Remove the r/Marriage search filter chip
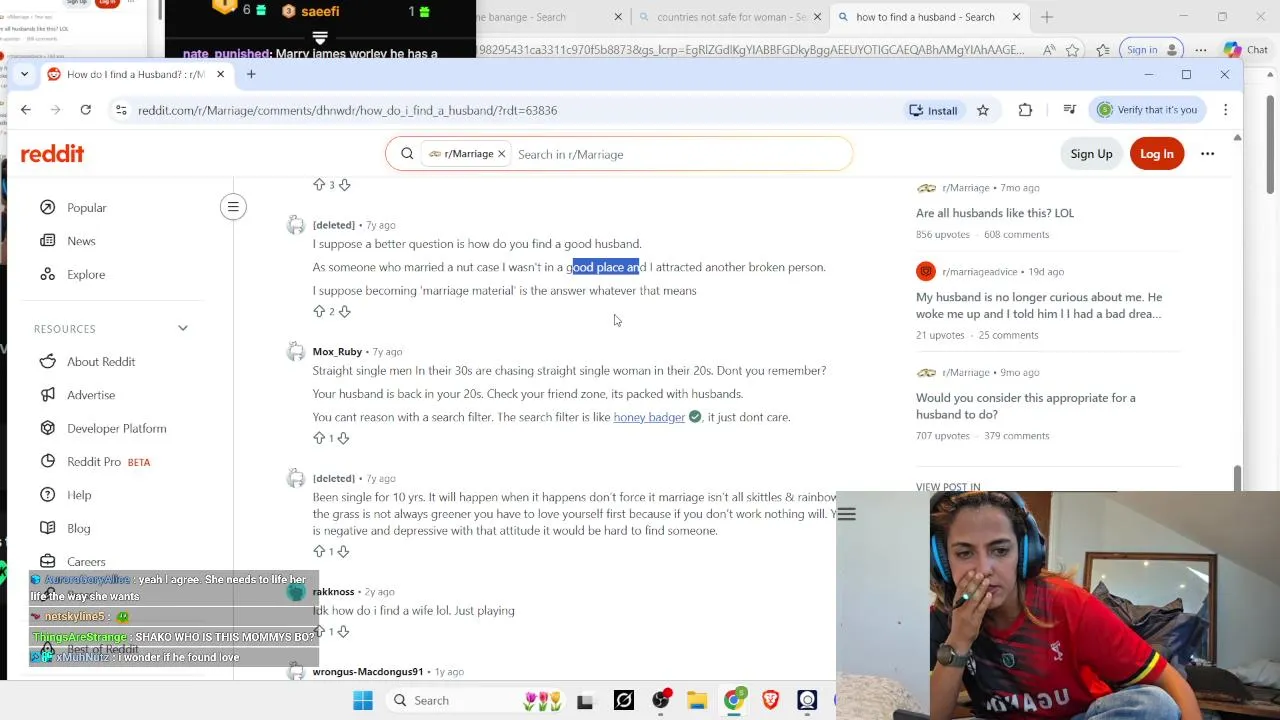 coord(501,154)
